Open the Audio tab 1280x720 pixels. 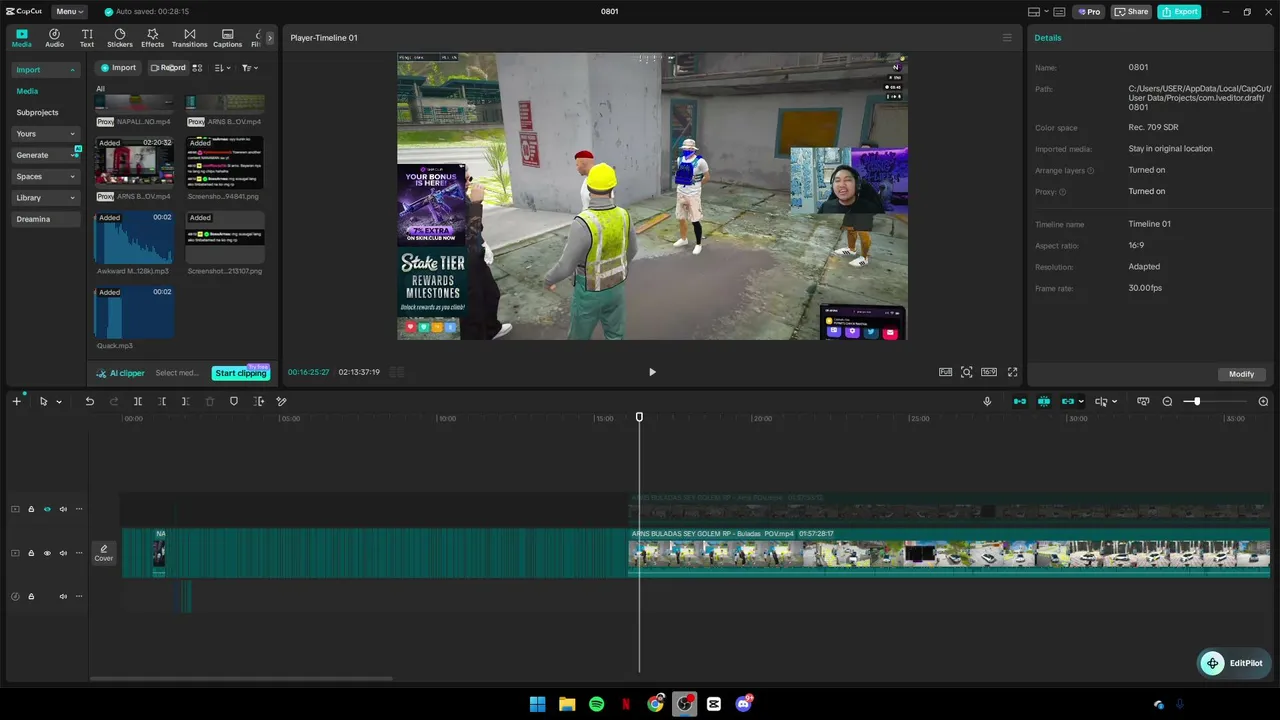coord(54,38)
